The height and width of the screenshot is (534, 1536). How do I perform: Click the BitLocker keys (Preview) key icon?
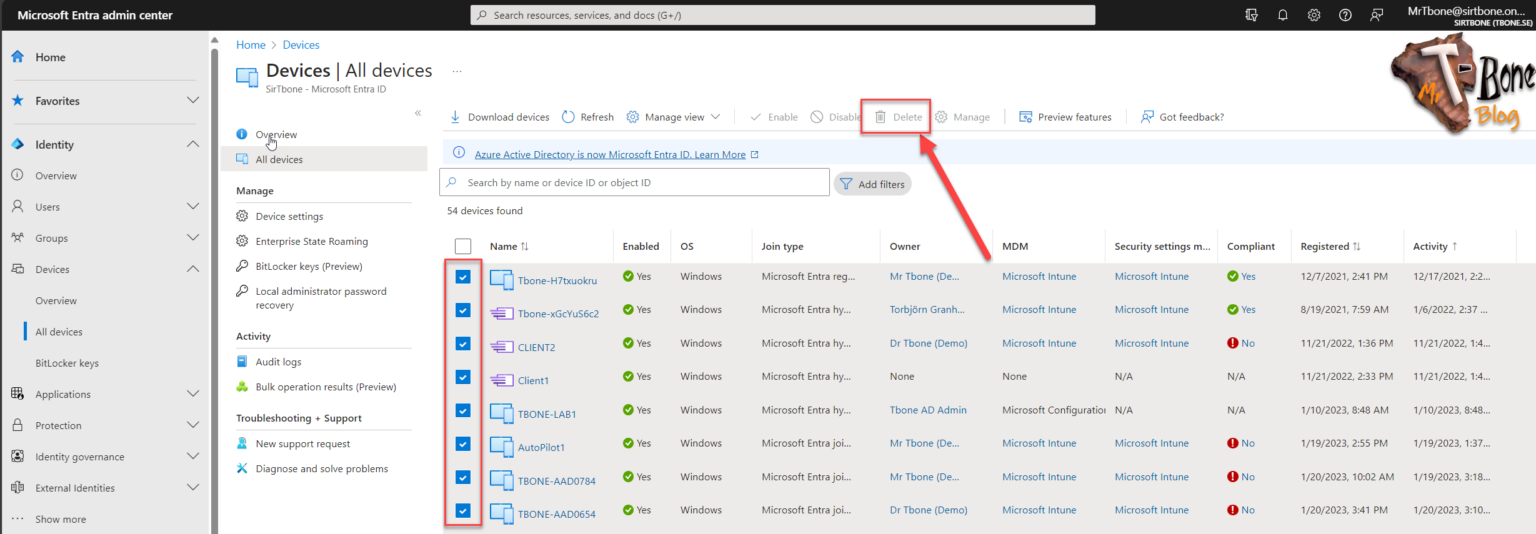click(x=242, y=266)
